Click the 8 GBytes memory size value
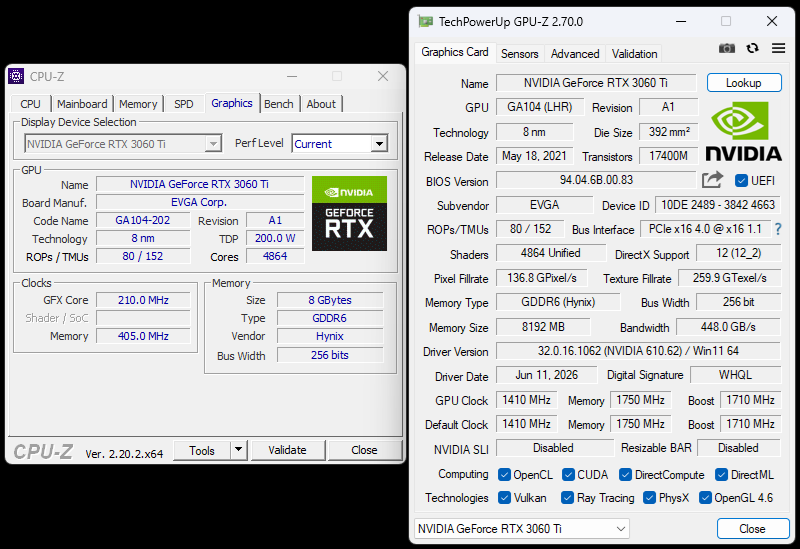 pos(330,300)
